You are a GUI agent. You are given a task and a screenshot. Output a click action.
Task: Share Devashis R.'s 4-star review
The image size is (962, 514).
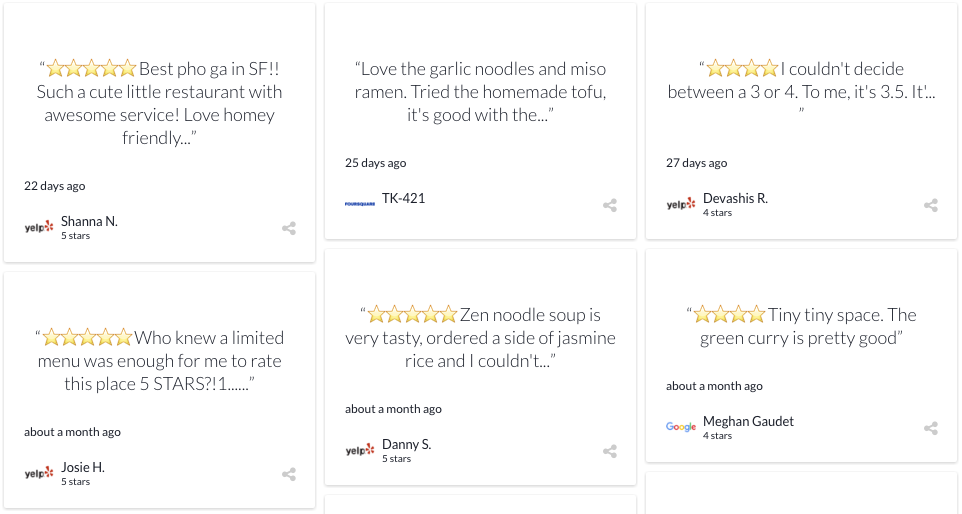click(x=931, y=205)
